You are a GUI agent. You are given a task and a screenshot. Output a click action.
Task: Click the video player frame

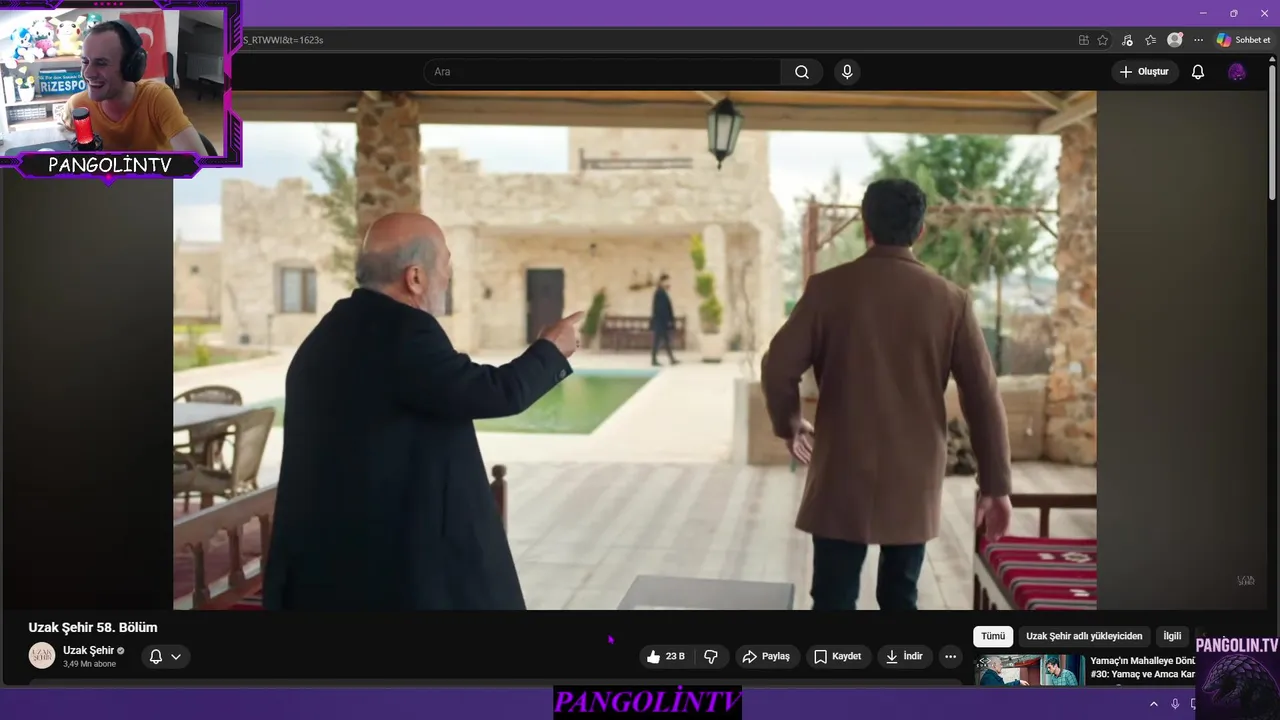(635, 350)
